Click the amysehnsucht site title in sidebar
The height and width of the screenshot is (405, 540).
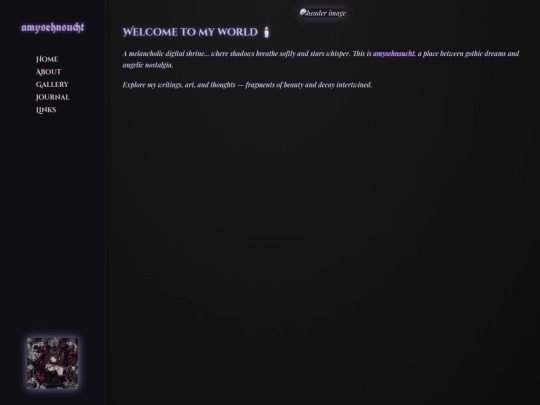tap(53, 28)
